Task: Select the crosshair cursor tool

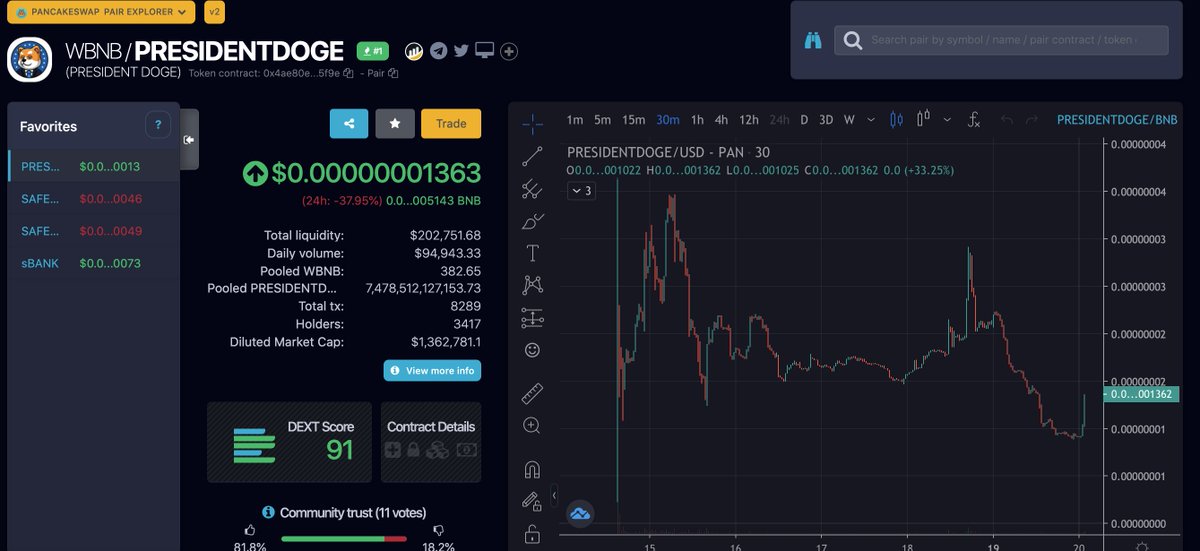Action: click(x=532, y=123)
